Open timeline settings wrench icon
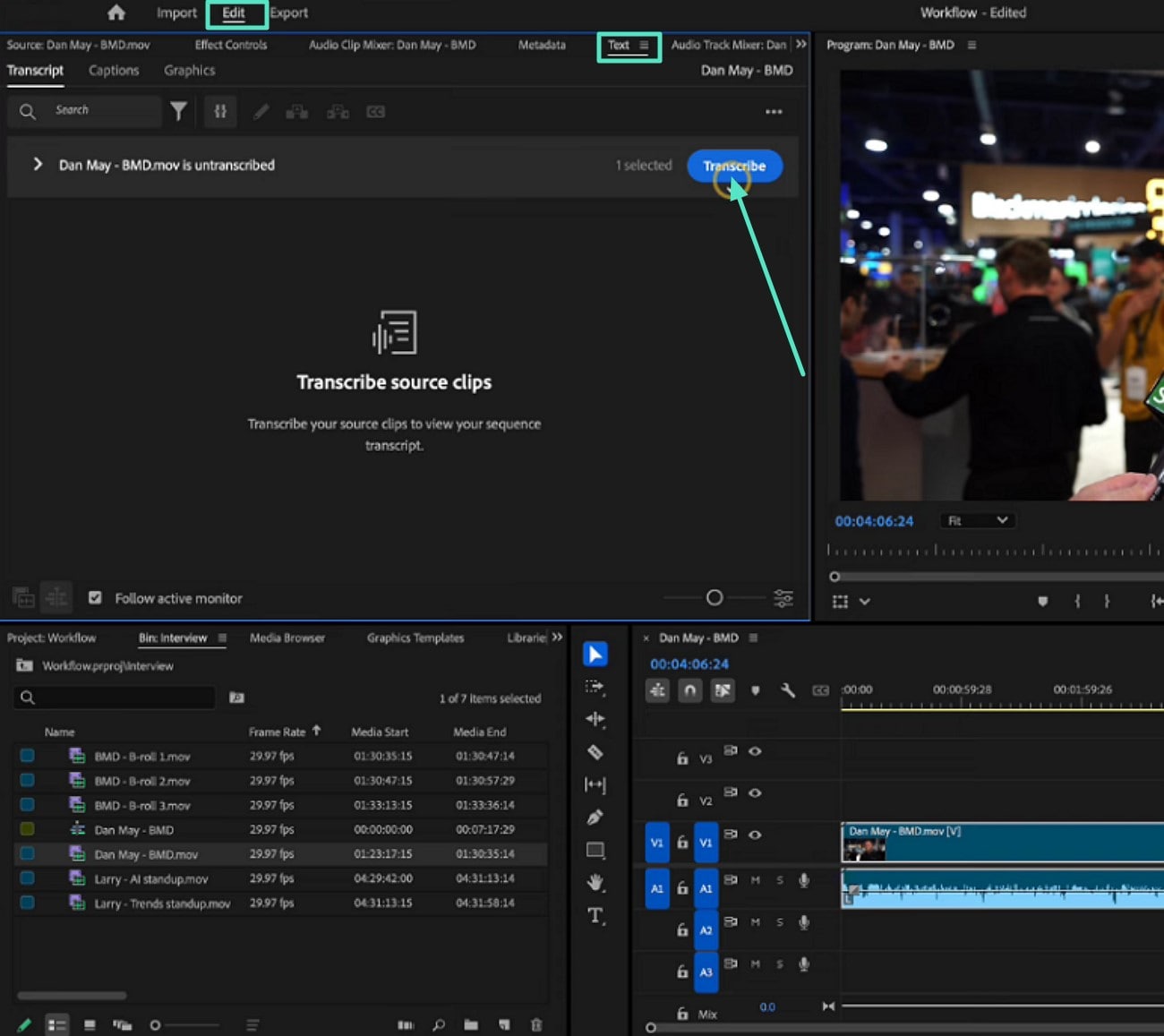1164x1036 pixels. pyautogui.click(x=787, y=690)
